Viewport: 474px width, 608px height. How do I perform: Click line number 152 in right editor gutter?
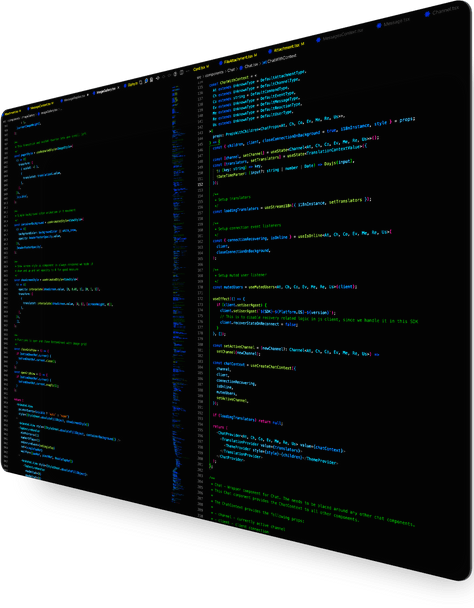201,185
